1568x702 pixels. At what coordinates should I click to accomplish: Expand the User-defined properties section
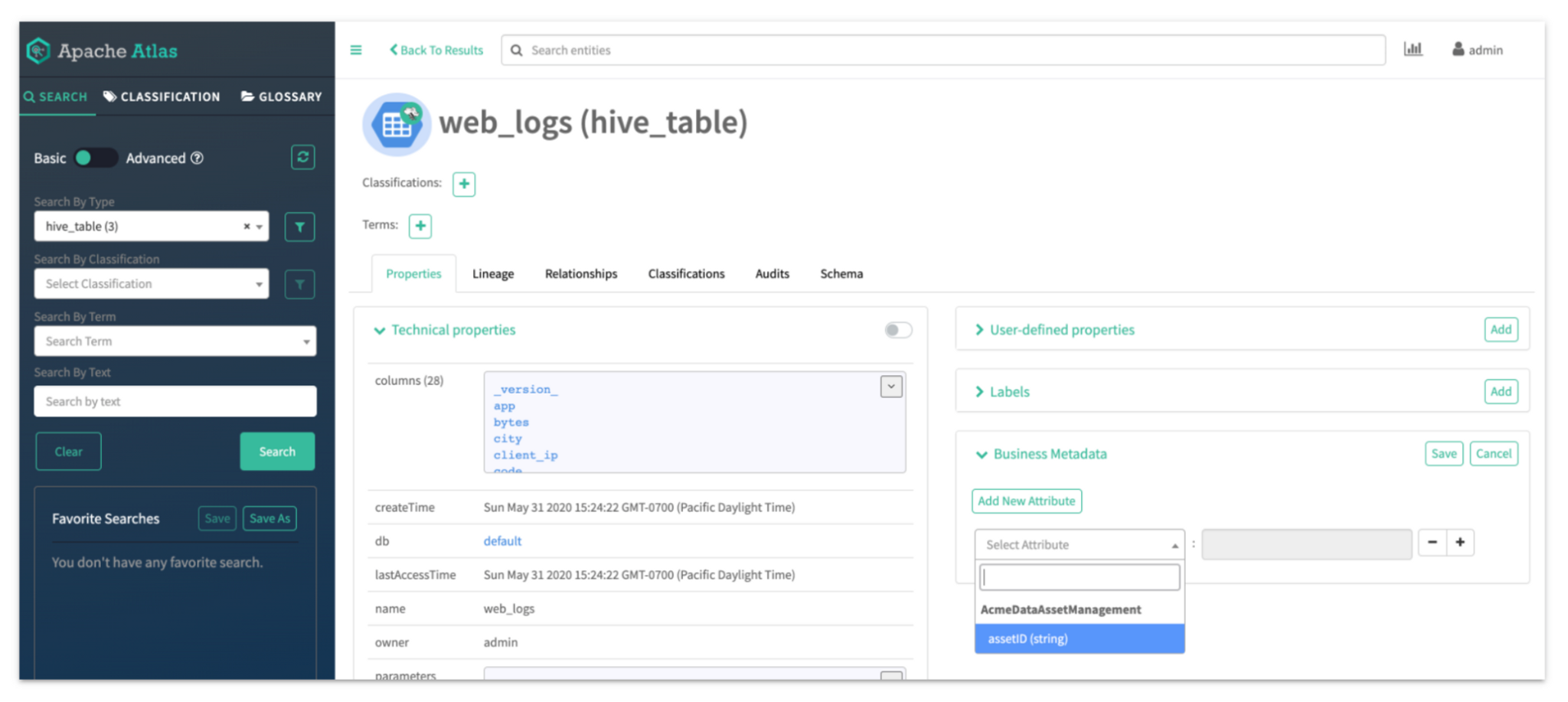click(x=1061, y=330)
